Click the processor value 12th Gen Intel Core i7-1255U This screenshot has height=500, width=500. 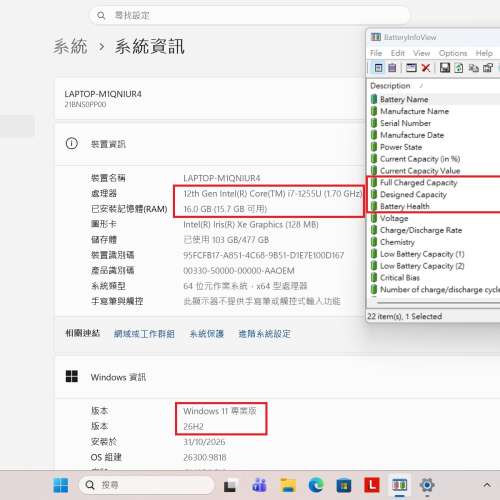[273, 194]
